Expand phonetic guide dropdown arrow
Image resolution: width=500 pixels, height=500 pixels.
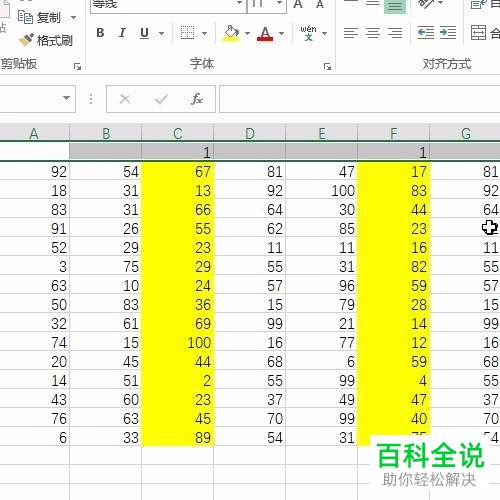click(x=324, y=33)
